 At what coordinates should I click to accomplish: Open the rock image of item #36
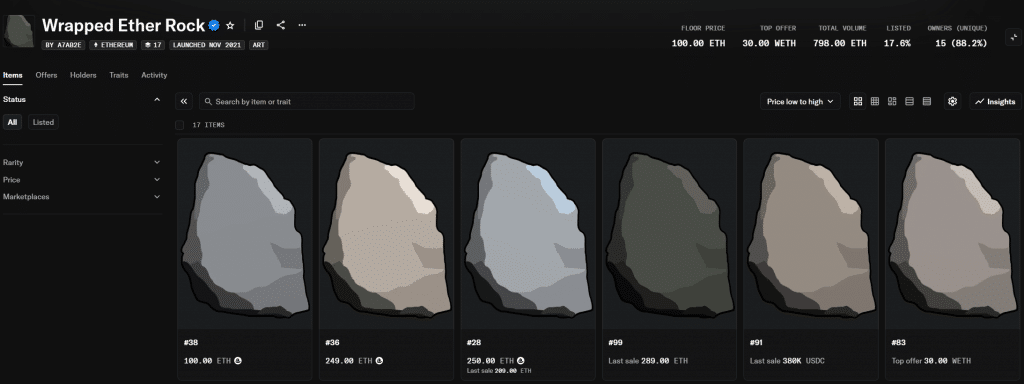click(387, 234)
